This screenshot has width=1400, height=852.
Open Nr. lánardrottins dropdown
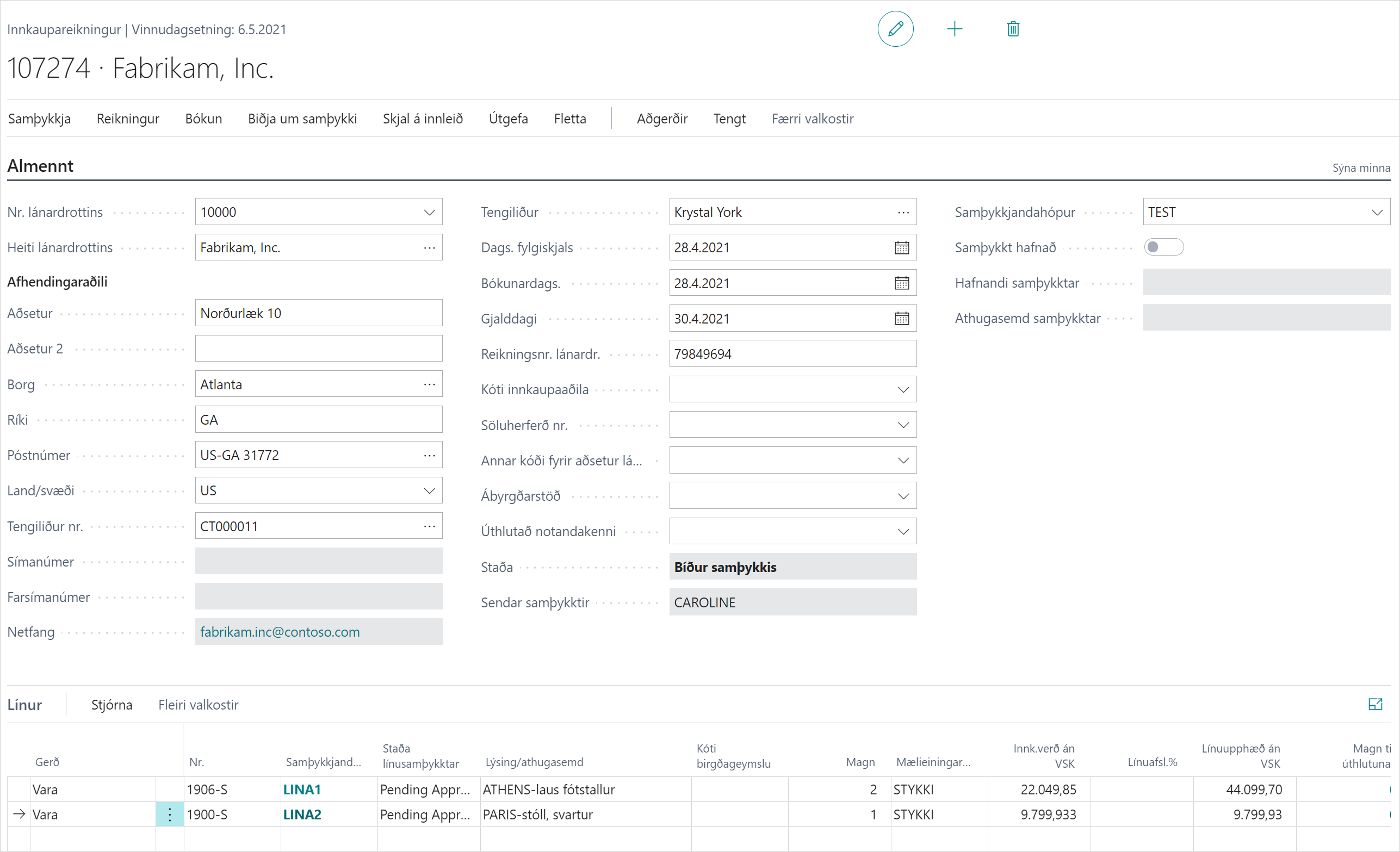point(429,213)
